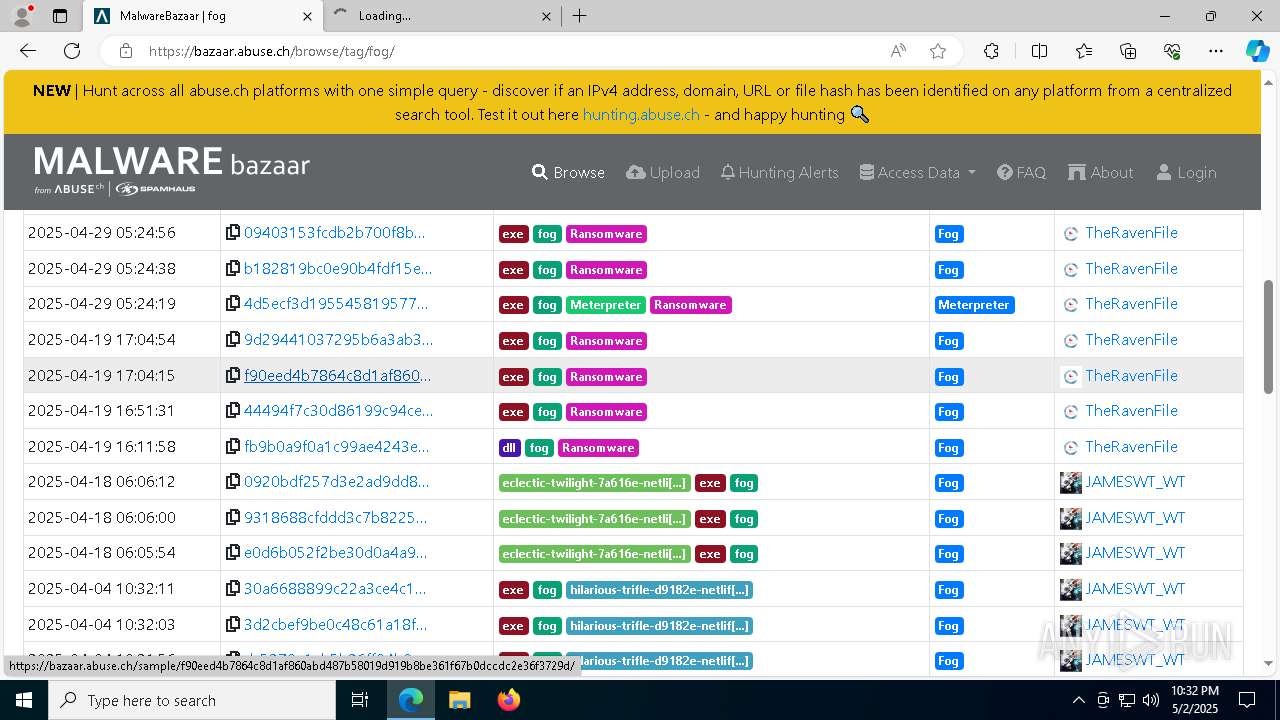Copy hash icon beside 4d5ecf3d195545819577
Viewport: 1280px width, 720px height.
pos(233,304)
